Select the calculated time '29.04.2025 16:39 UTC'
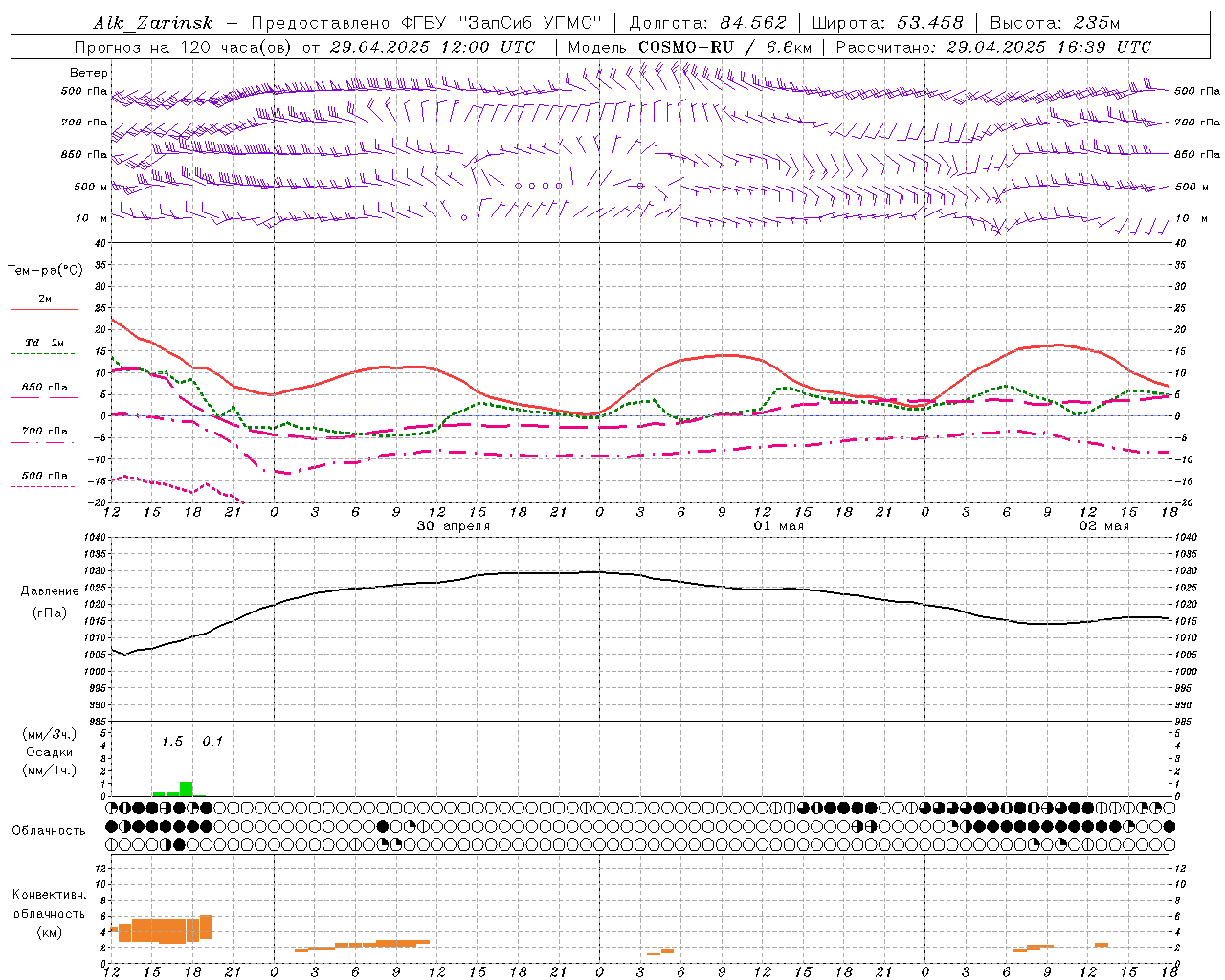Image resolution: width=1225 pixels, height=980 pixels. click(x=1049, y=47)
